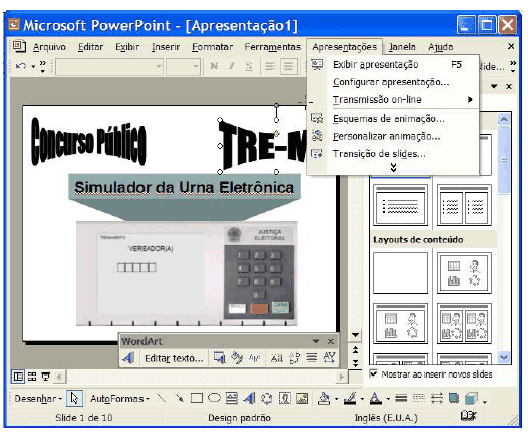Open the Undo history dropdown arrow
Image resolution: width=528 pixels, height=433 pixels.
click(33, 66)
